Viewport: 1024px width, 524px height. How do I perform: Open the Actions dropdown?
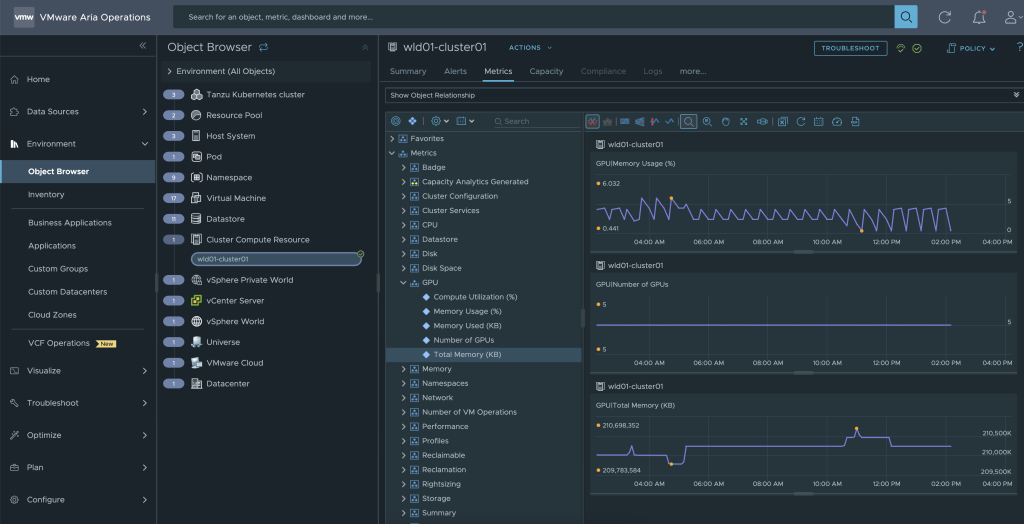click(530, 48)
